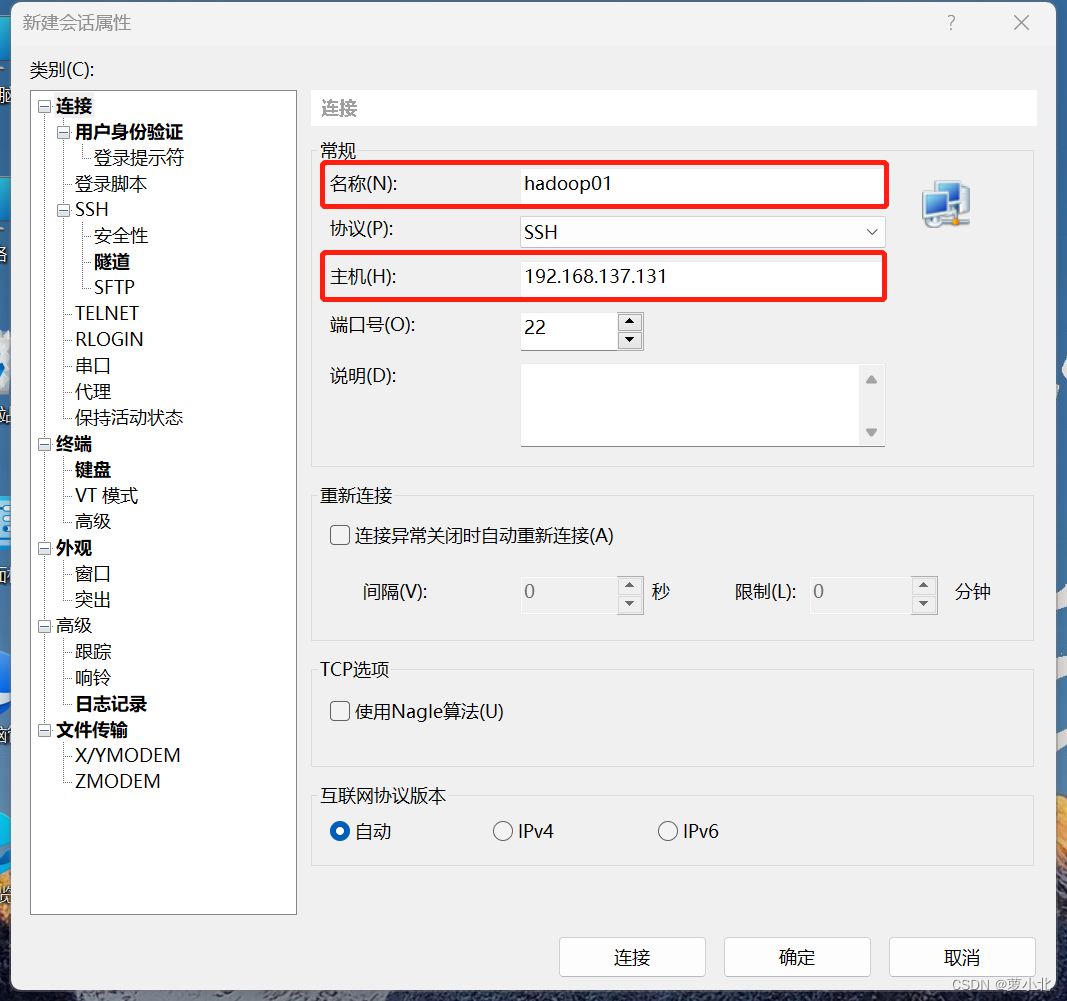Close the new session properties dialog
This screenshot has width=1067, height=1001.
(1021, 23)
